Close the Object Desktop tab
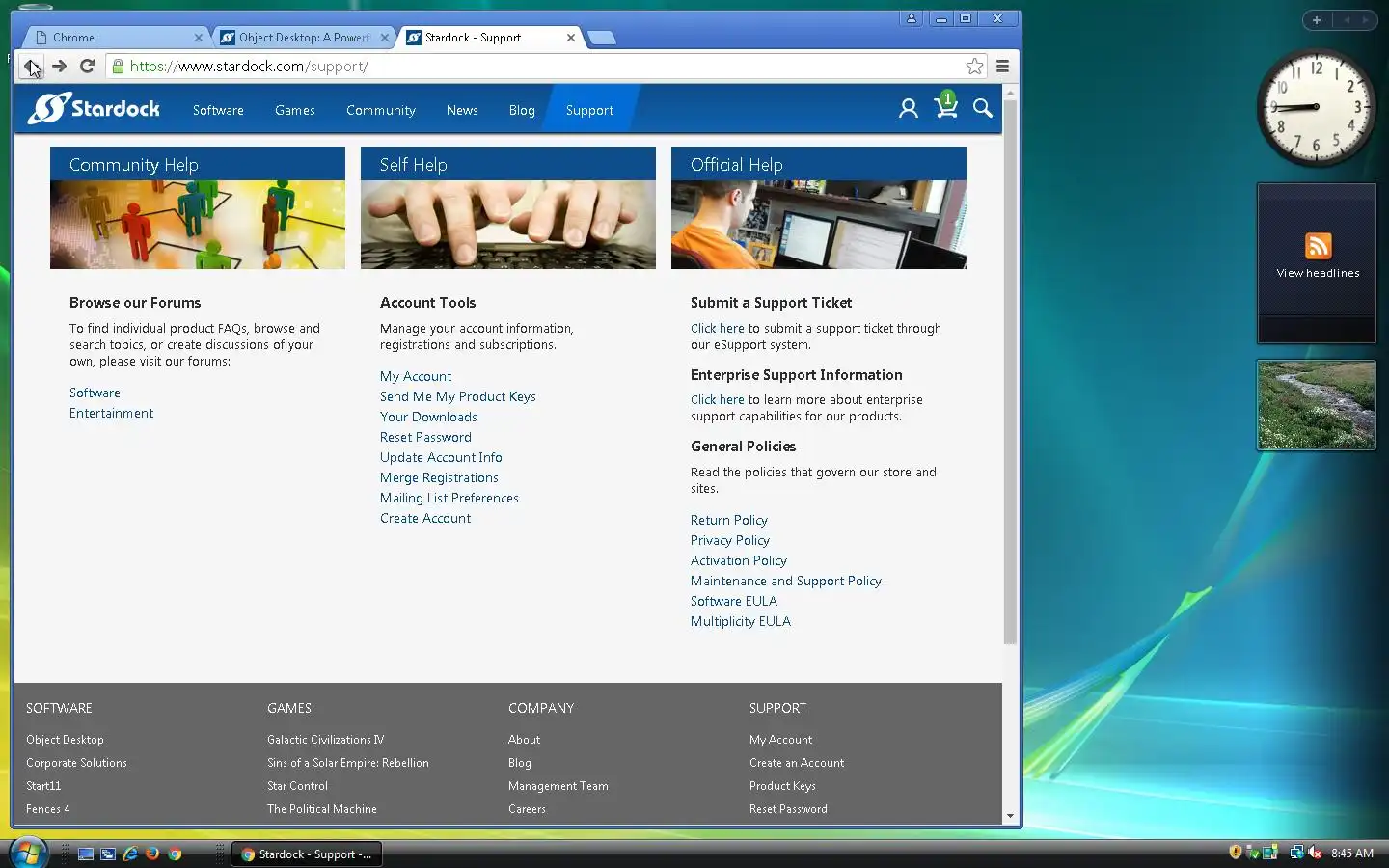 pyautogui.click(x=385, y=38)
